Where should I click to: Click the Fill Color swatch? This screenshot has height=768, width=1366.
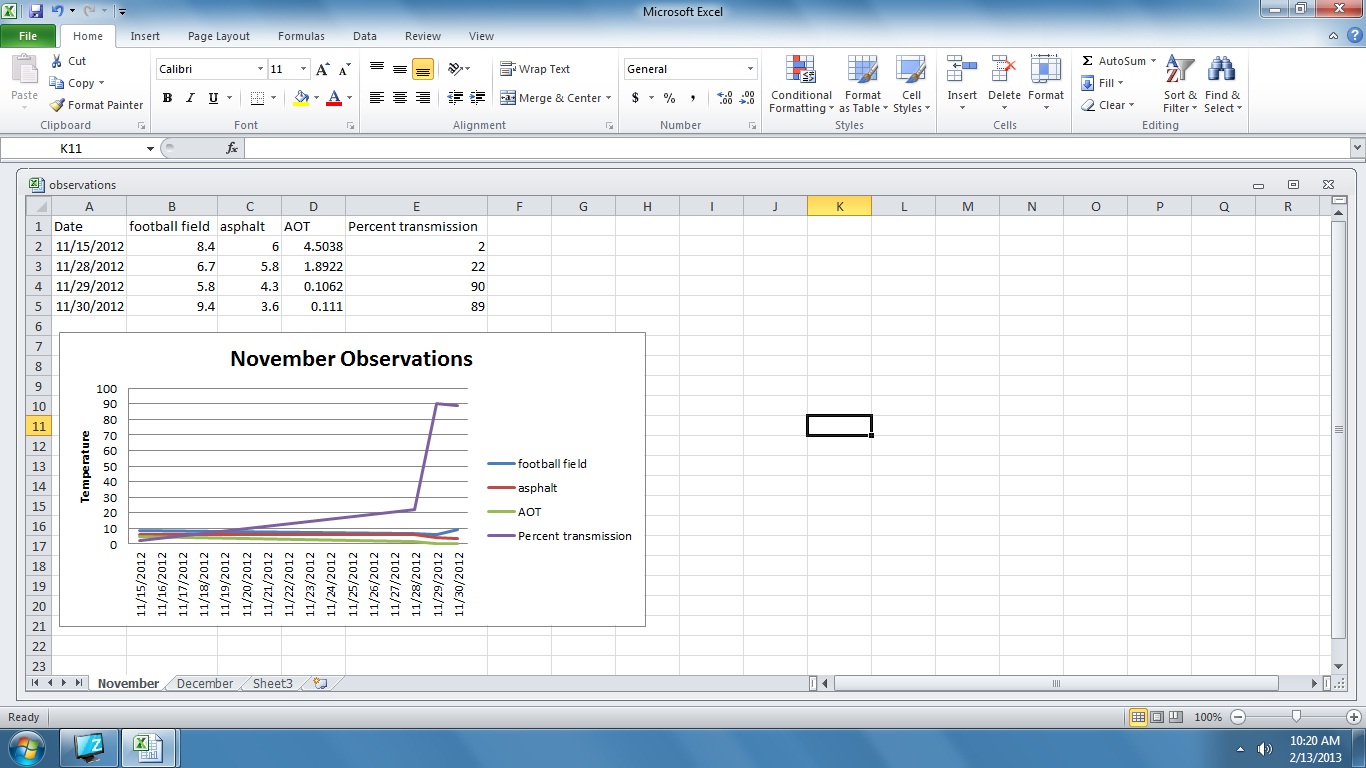(x=300, y=98)
